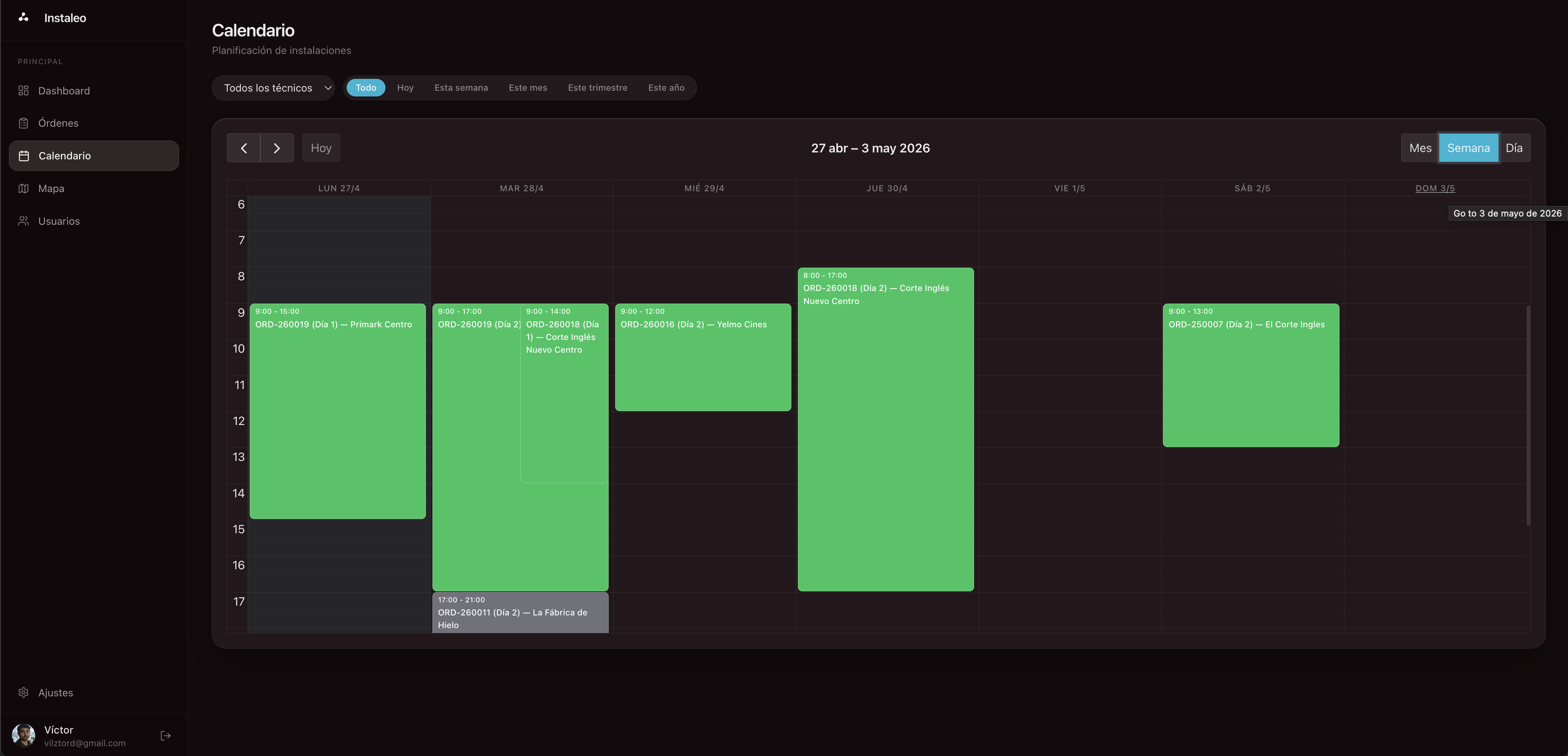Click the 27 abr – 3 may 2026 title

[x=870, y=148]
